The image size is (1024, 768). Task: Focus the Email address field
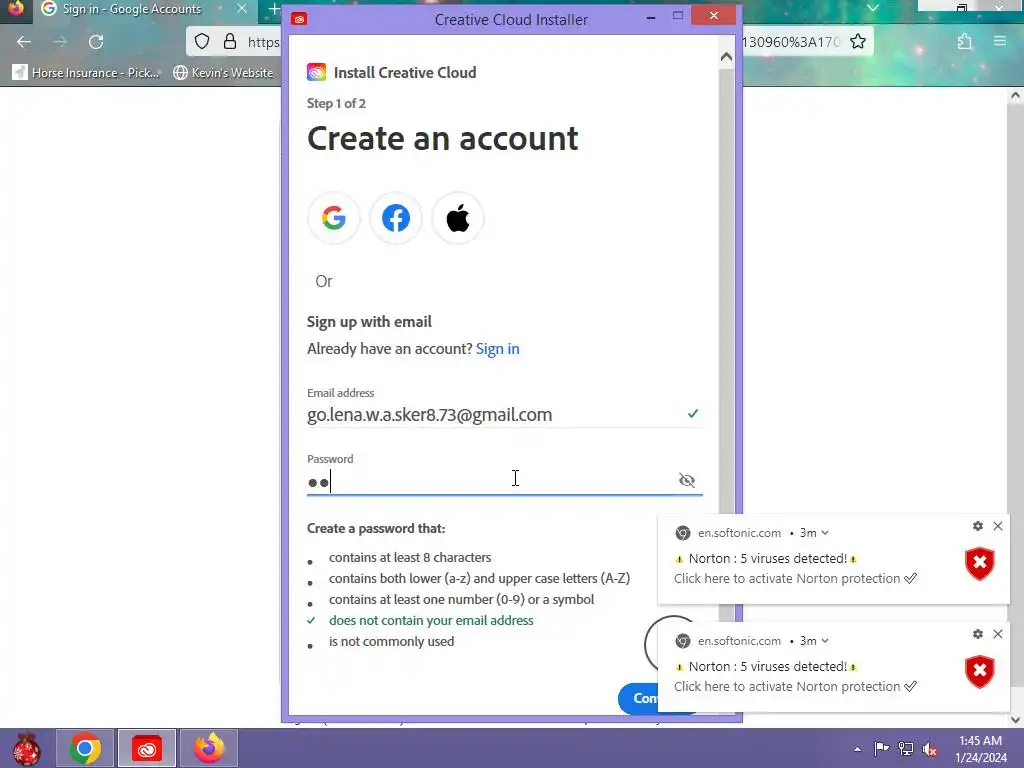(x=504, y=415)
